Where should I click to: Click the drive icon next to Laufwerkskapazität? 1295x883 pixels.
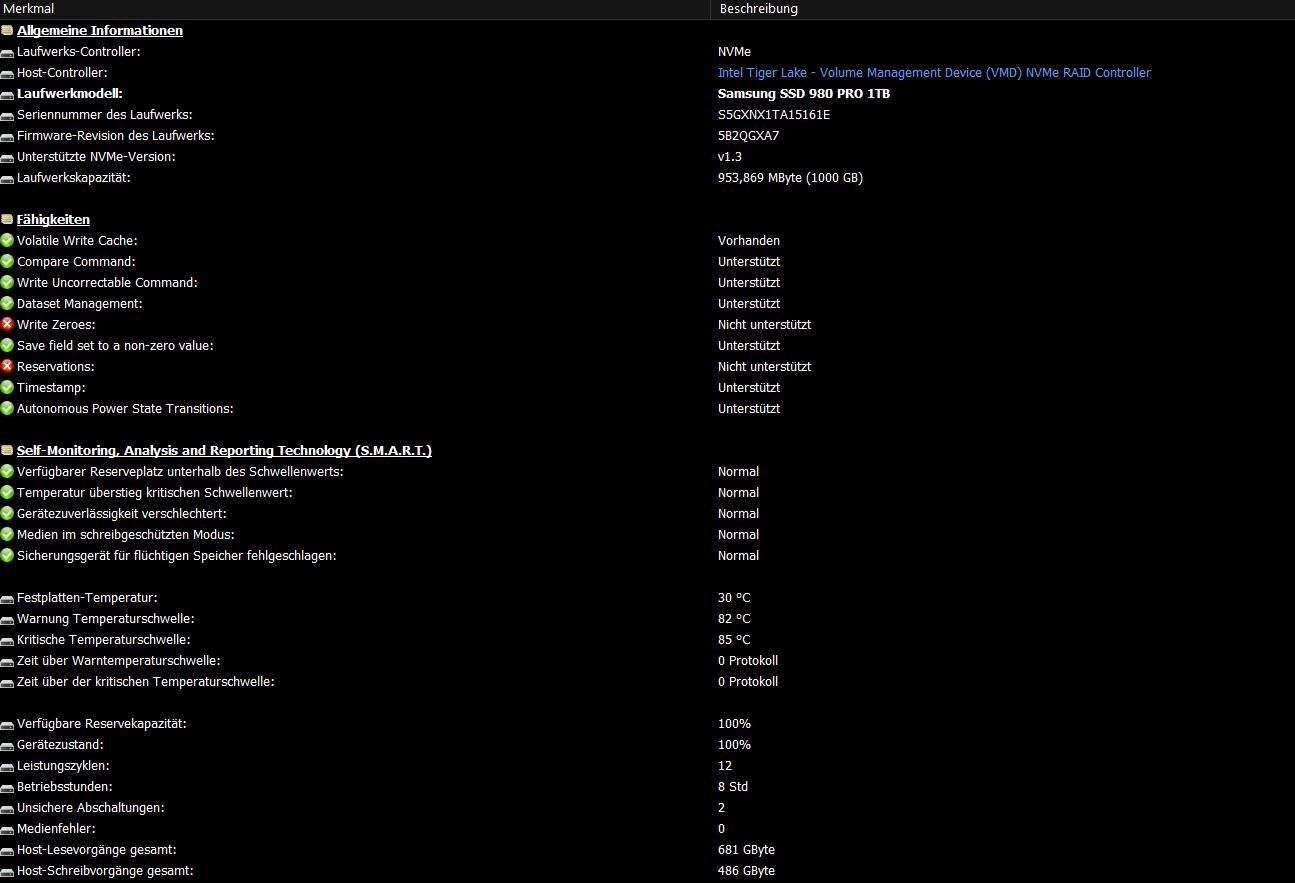pyautogui.click(x=7, y=178)
